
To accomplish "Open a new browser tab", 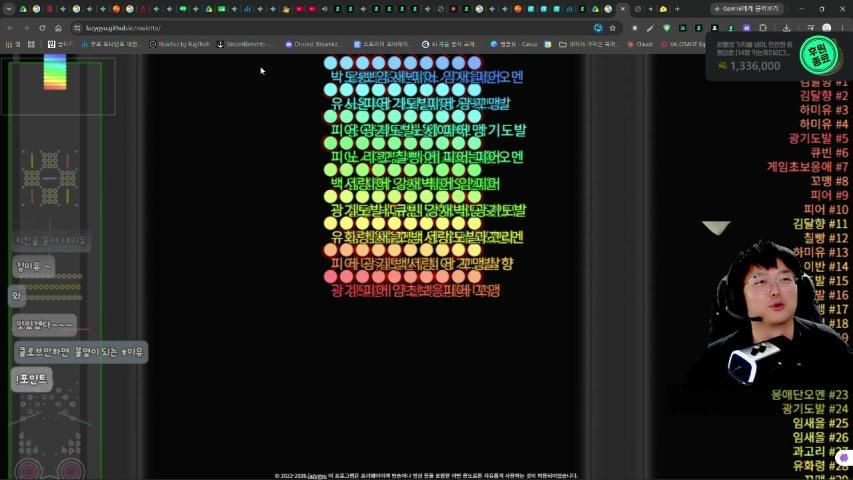I will [677, 9].
